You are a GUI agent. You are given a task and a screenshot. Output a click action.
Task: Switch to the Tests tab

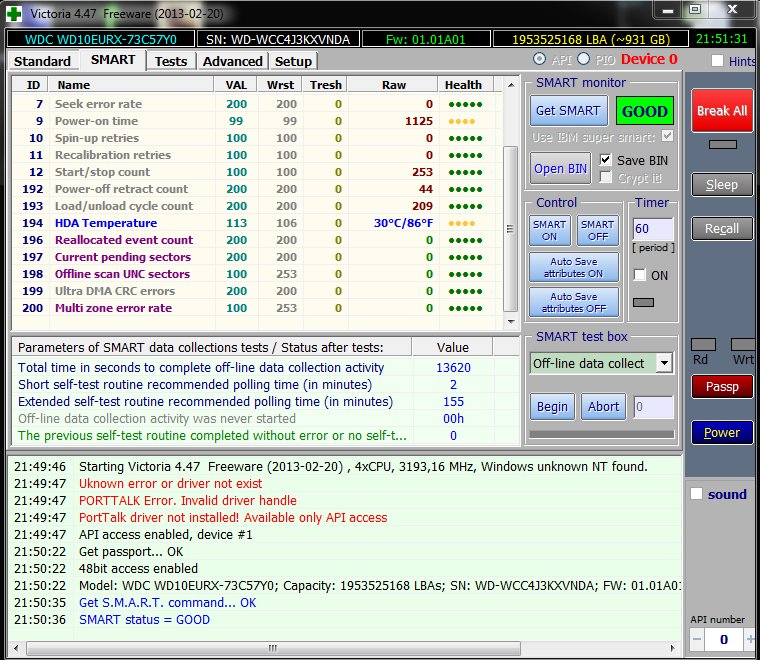171,61
